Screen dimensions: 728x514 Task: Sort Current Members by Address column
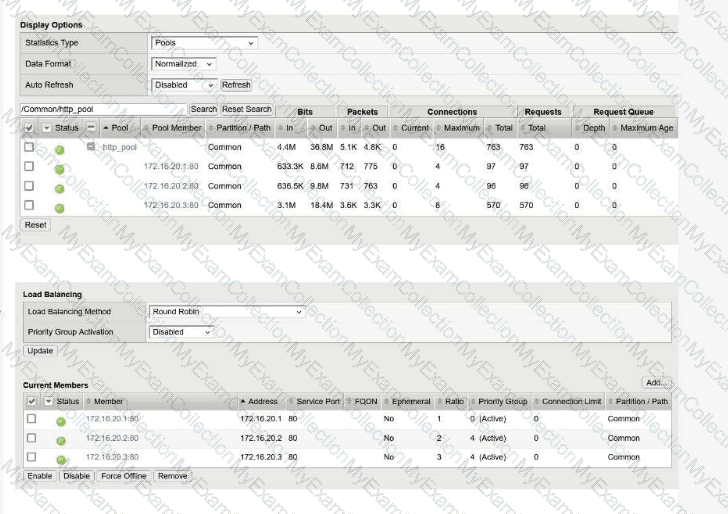point(264,401)
